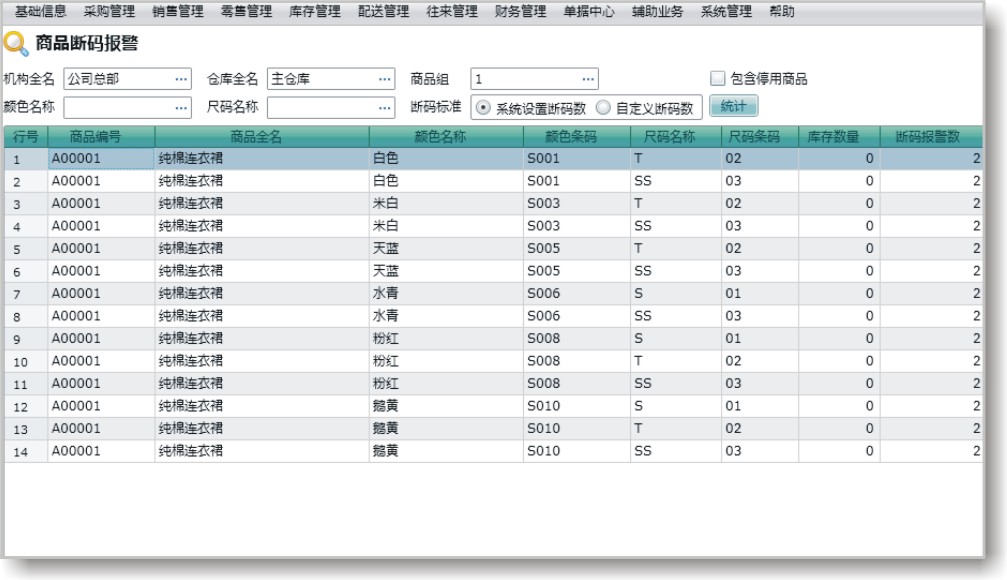
Task: Sort by the 库存数量 column header
Action: (x=839, y=136)
